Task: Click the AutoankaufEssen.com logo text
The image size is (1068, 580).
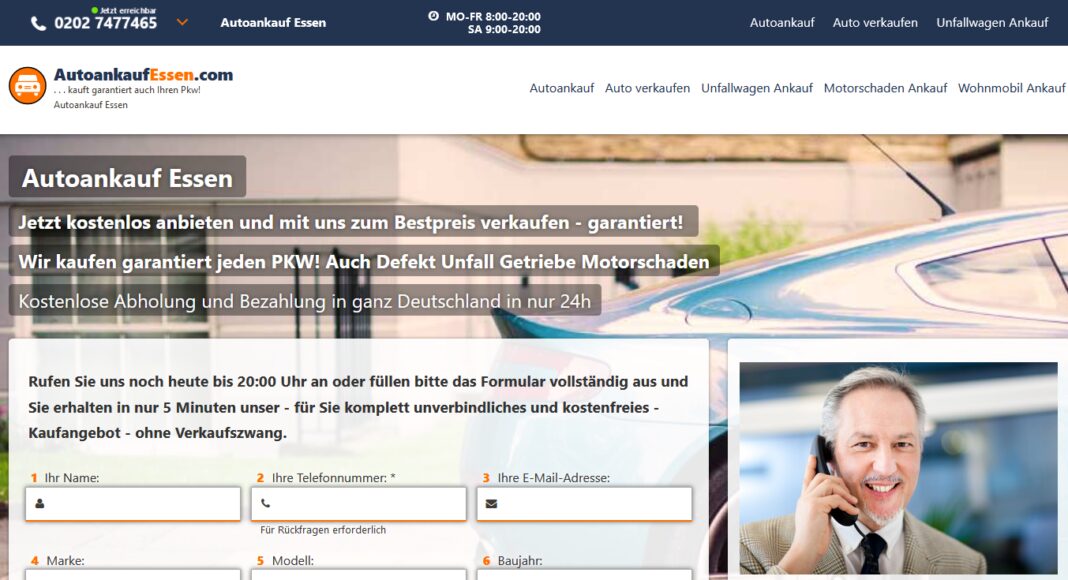Action: coord(143,74)
